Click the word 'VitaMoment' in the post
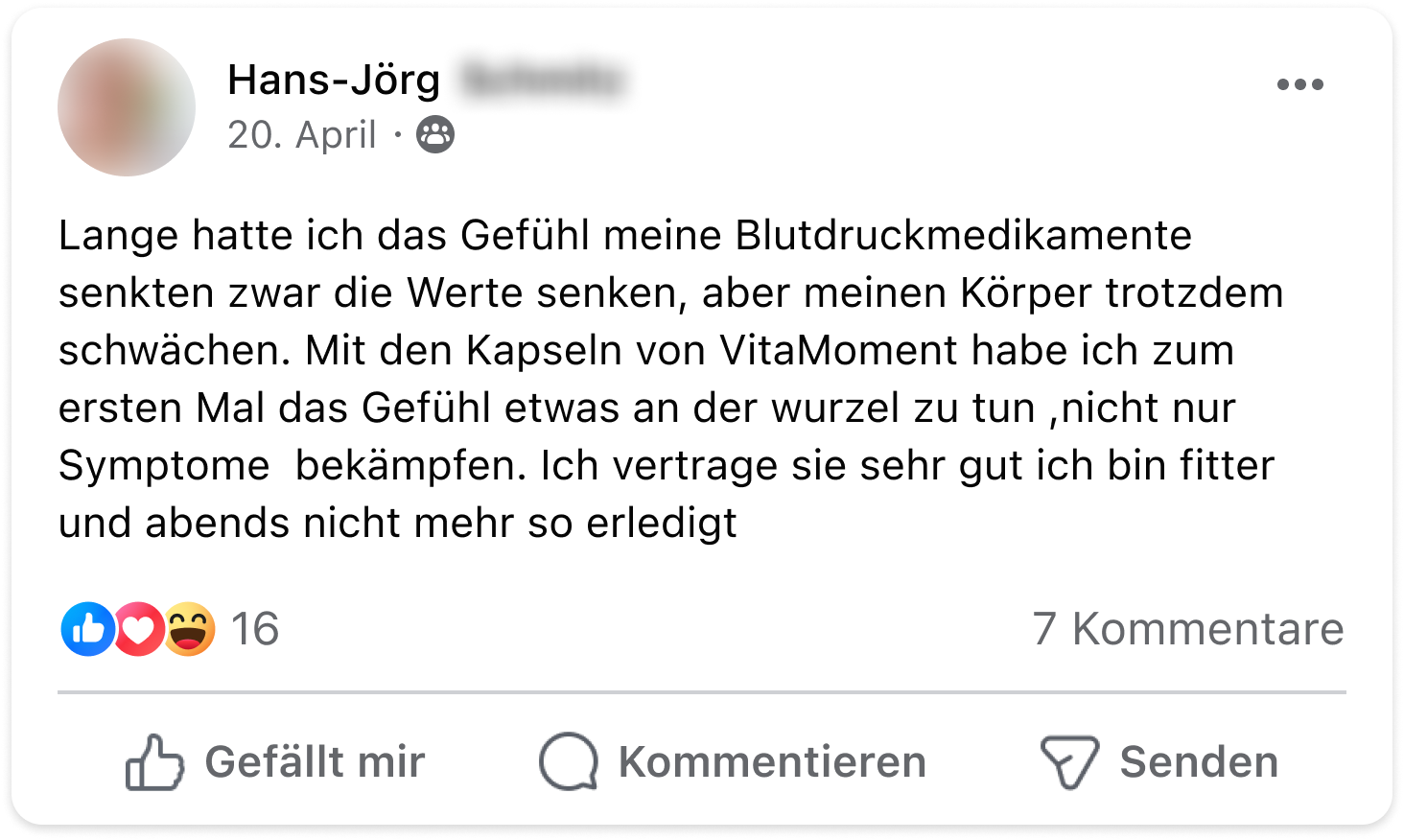 coord(838,351)
